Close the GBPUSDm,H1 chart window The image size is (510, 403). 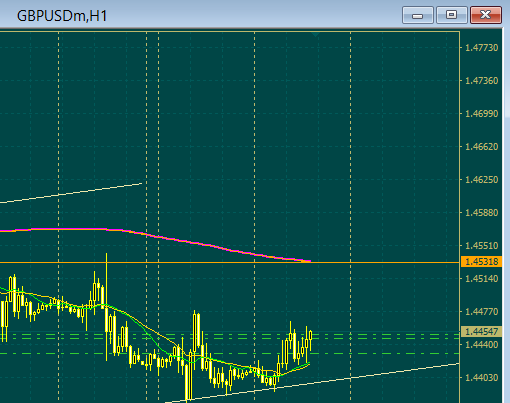click(x=486, y=15)
